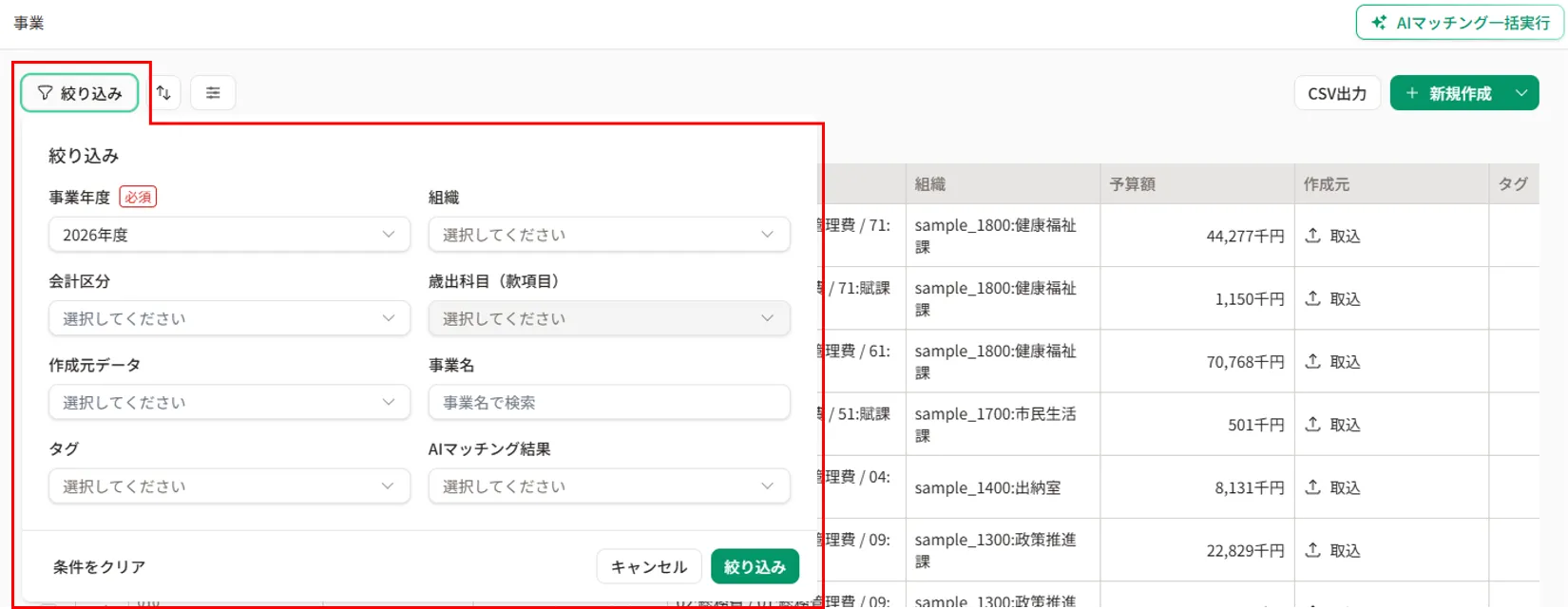Click the 8,131千円 budget cell
Image resolution: width=1568 pixels, height=609 pixels.
(x=1197, y=487)
